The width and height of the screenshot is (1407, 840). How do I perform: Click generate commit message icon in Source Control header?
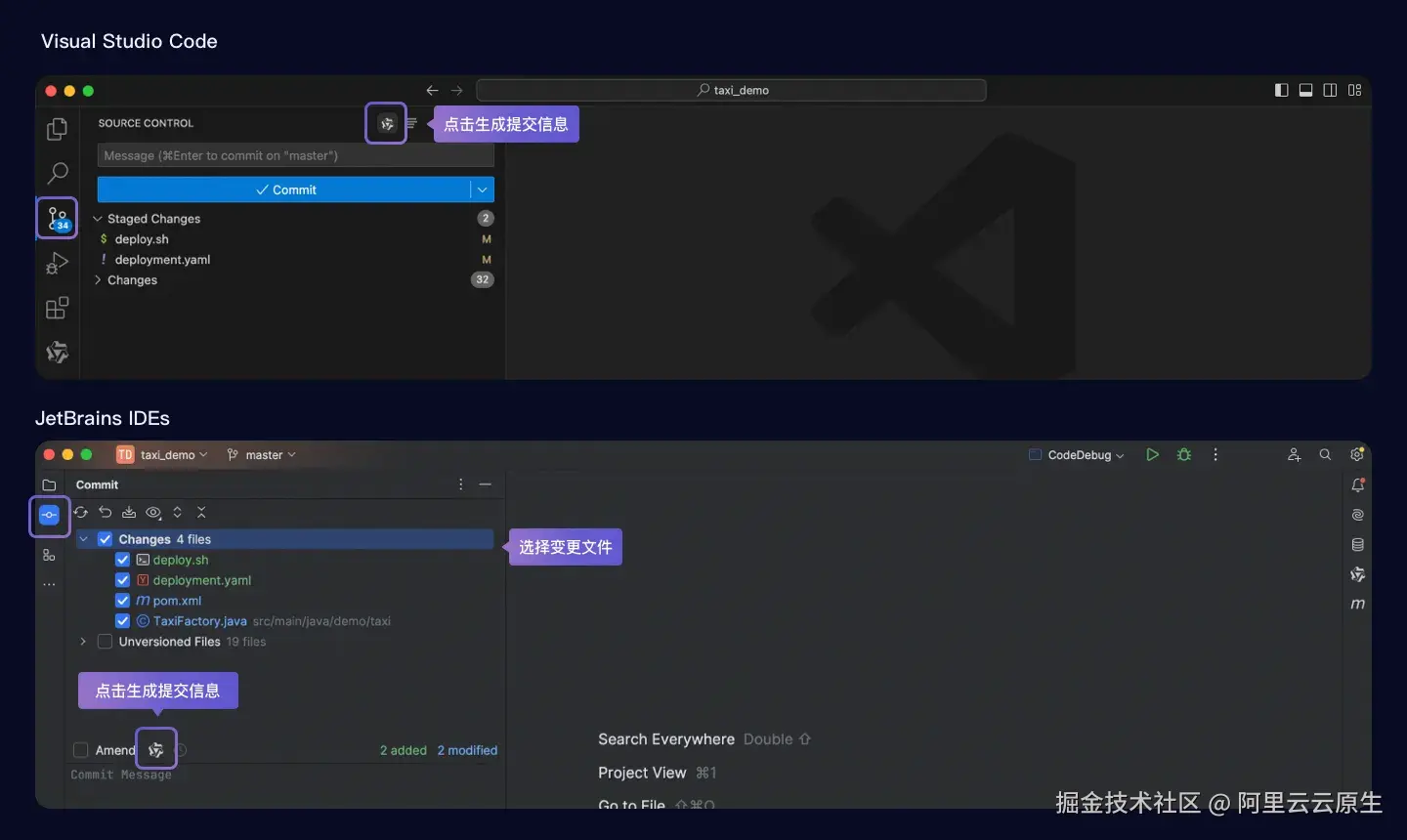tap(387, 123)
